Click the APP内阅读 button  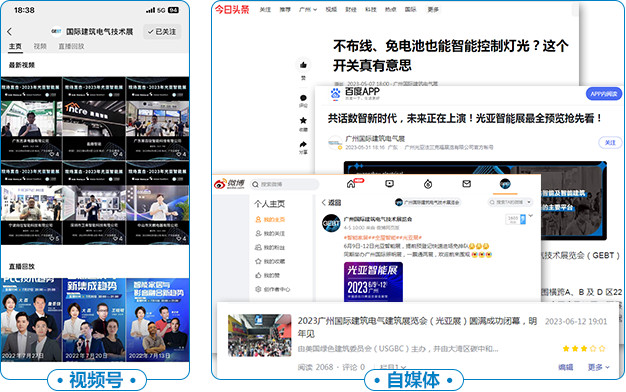[604, 94]
